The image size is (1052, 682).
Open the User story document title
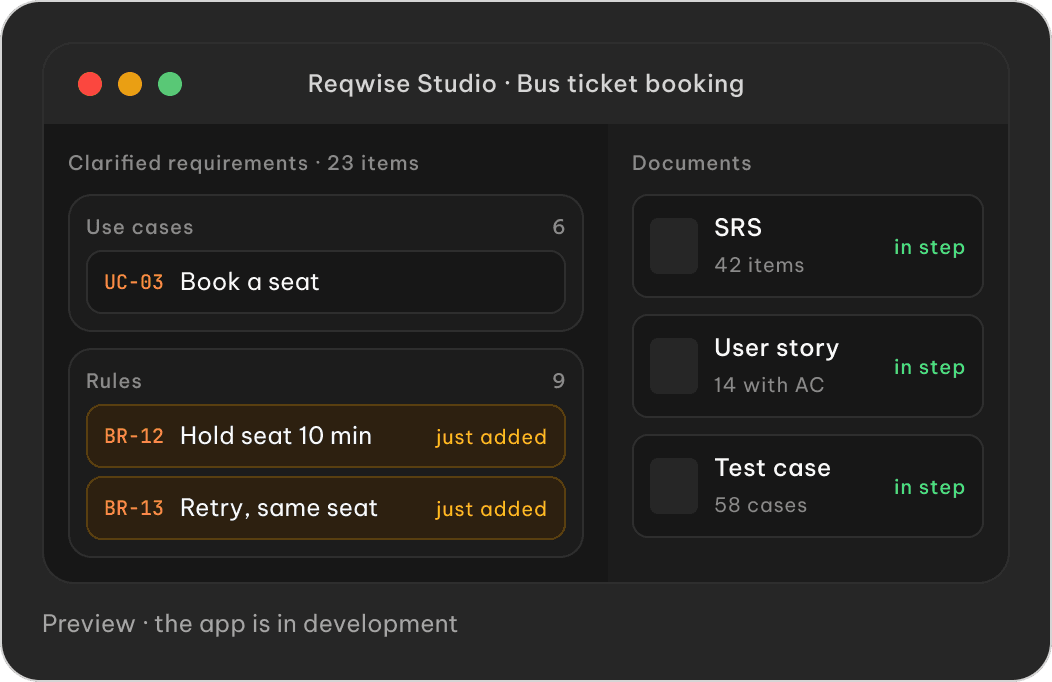pos(776,348)
